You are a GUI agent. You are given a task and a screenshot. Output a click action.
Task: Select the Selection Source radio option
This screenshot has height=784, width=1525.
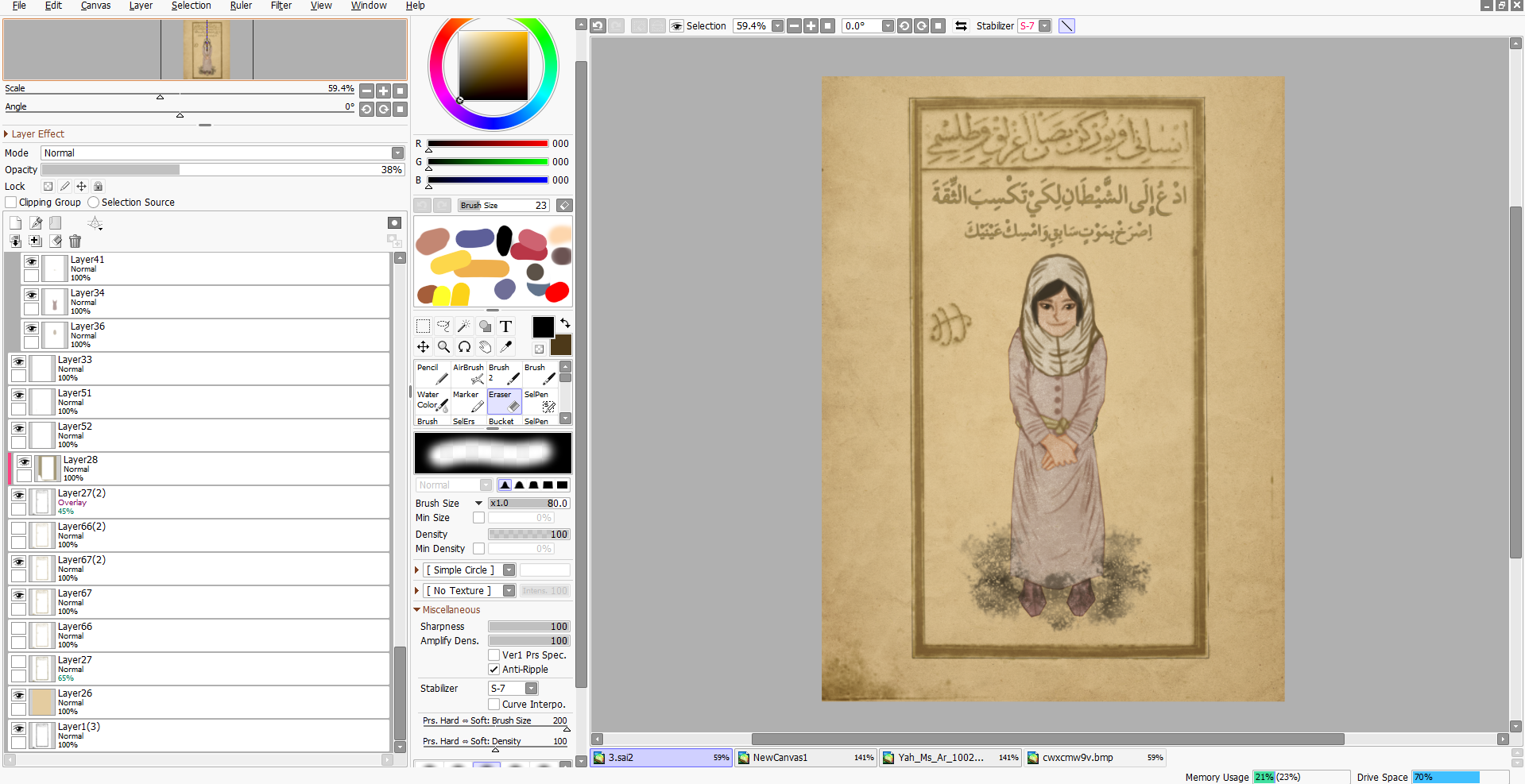click(x=94, y=203)
